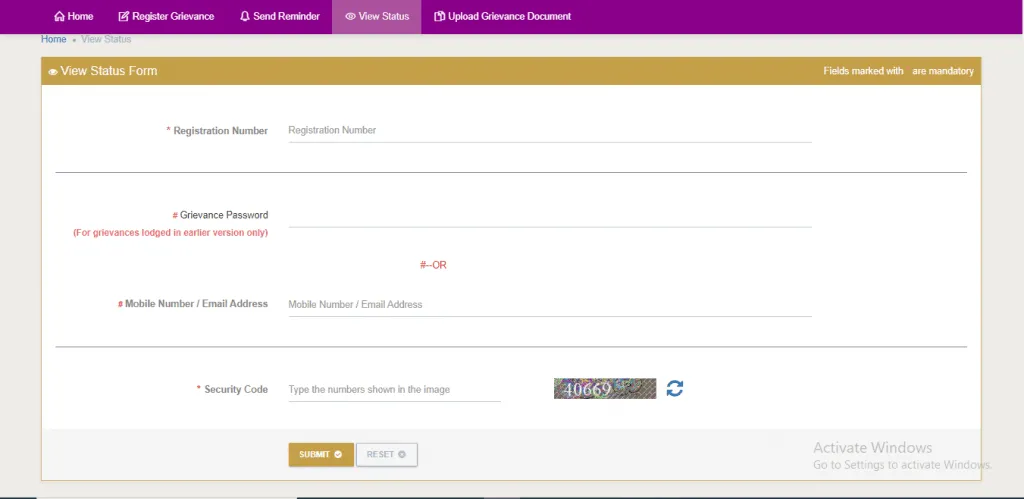Screen dimensions: 1024x499
Task: Go to the Upload Grievance Document page
Action: coord(510,17)
